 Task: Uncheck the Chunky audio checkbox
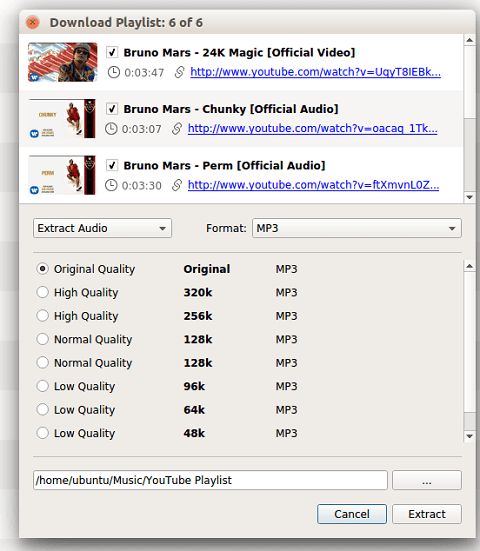tap(112, 109)
